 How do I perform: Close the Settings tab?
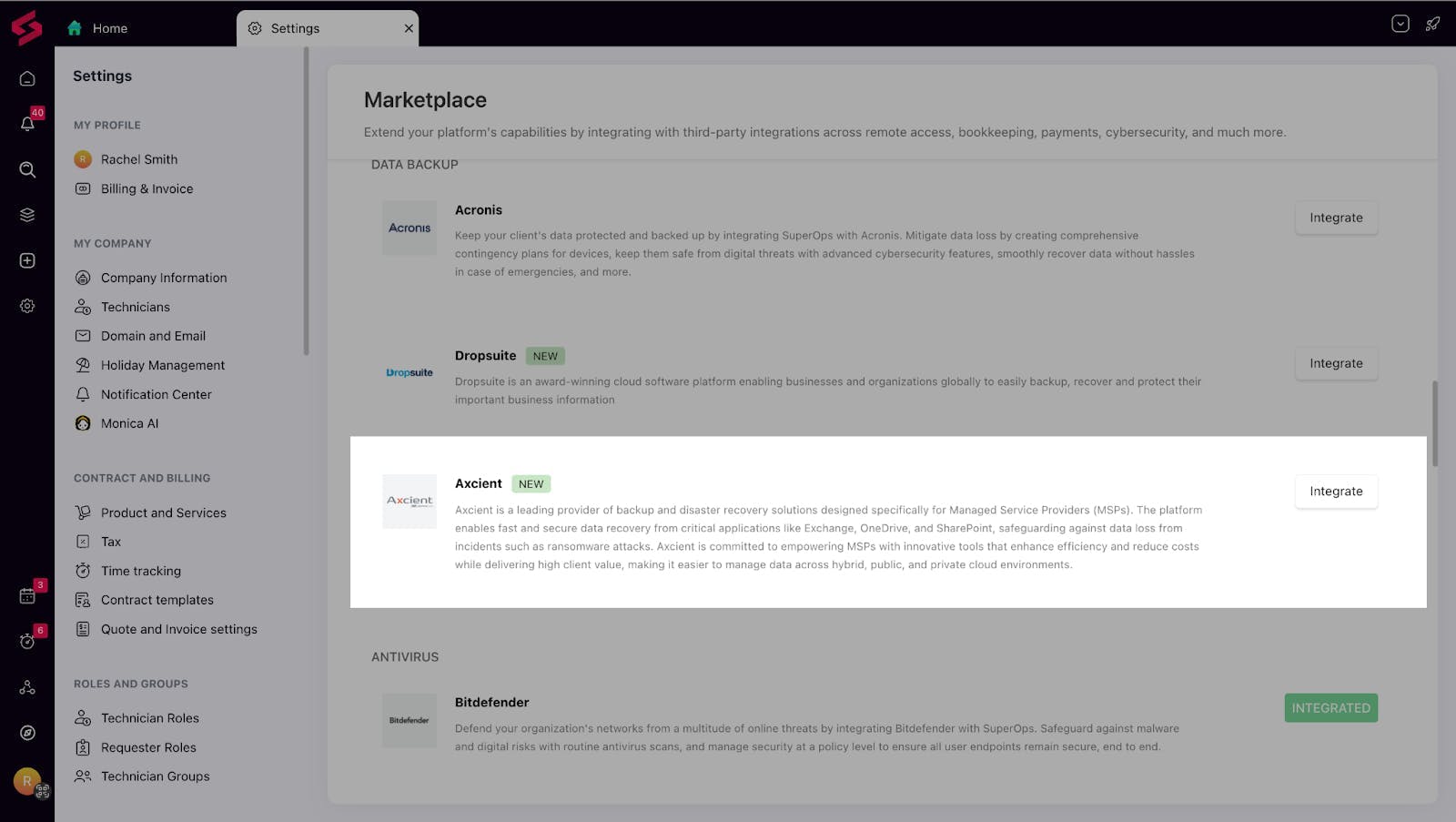[x=409, y=28]
